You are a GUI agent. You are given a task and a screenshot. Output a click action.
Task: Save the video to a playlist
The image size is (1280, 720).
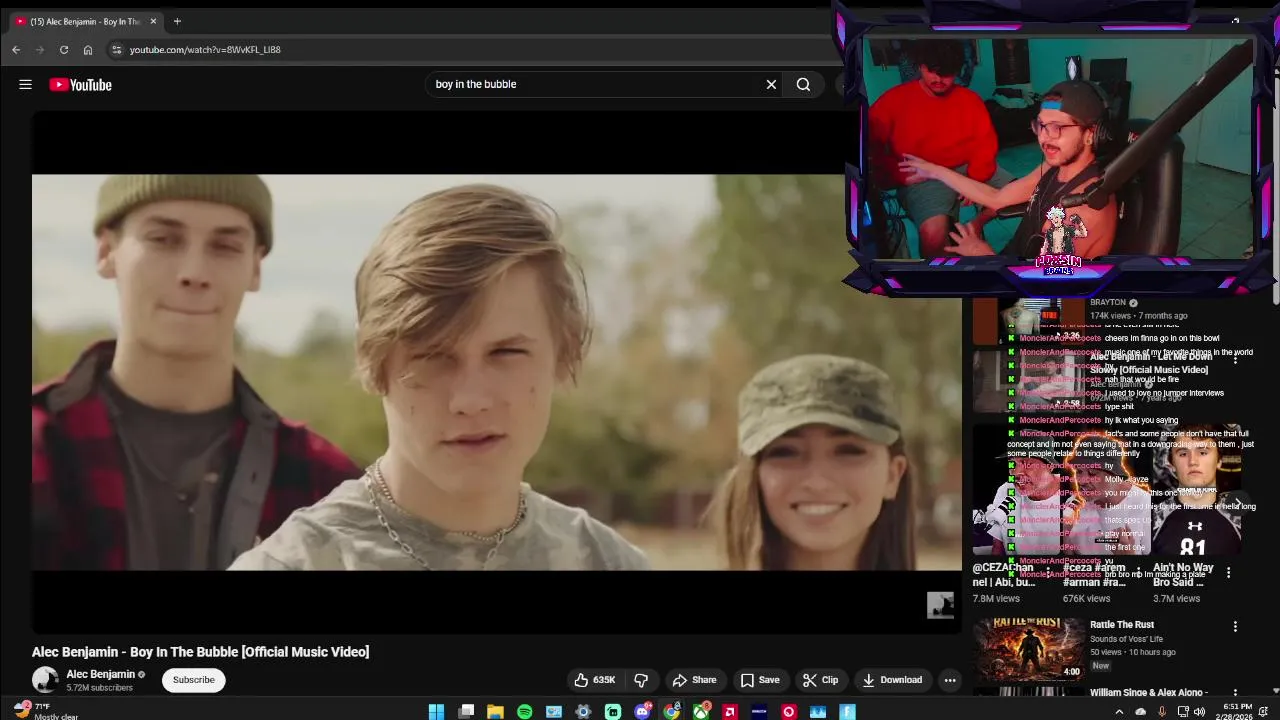(x=759, y=680)
